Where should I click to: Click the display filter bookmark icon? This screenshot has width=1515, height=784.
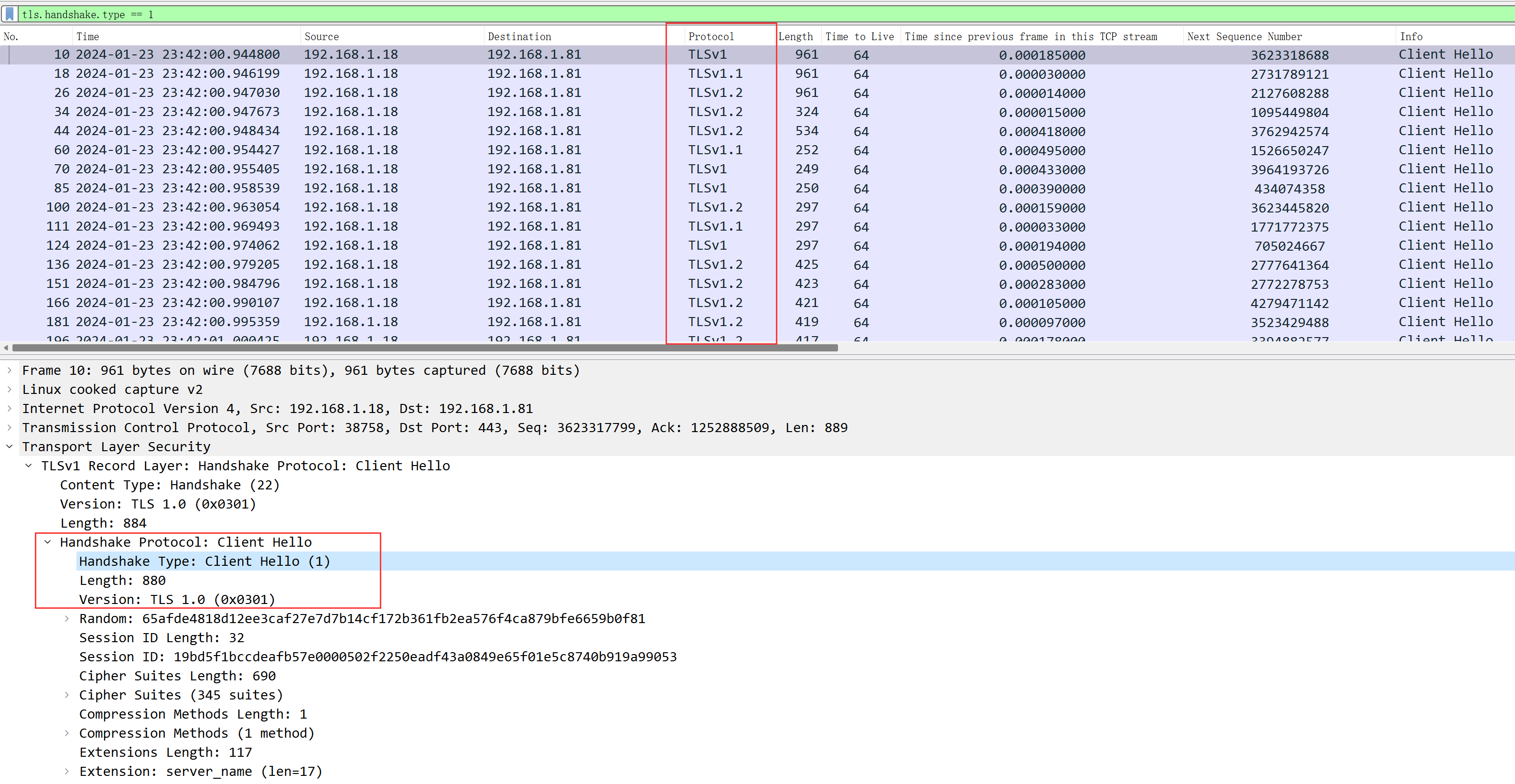tap(10, 14)
